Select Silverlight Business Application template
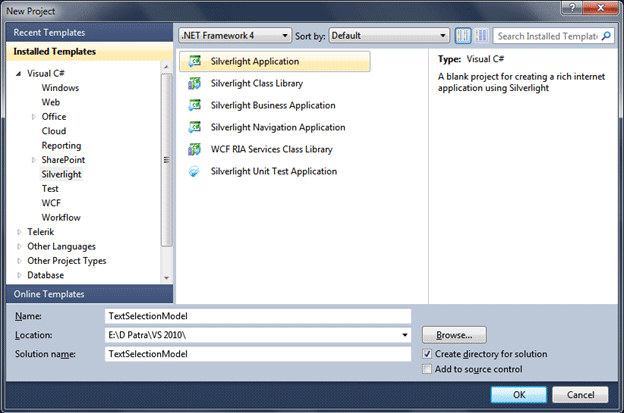Viewport: 624px width, 413px height. pyautogui.click(x=273, y=105)
